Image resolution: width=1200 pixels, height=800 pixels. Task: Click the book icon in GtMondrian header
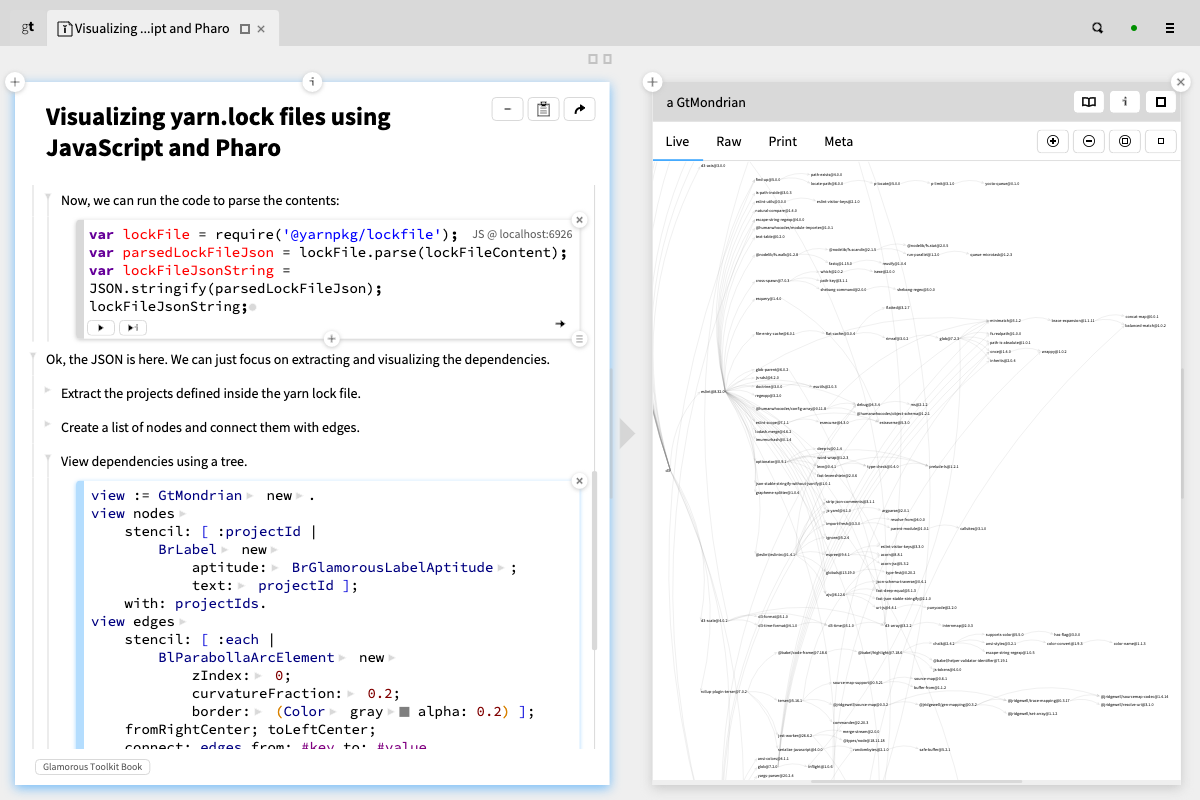point(1089,102)
